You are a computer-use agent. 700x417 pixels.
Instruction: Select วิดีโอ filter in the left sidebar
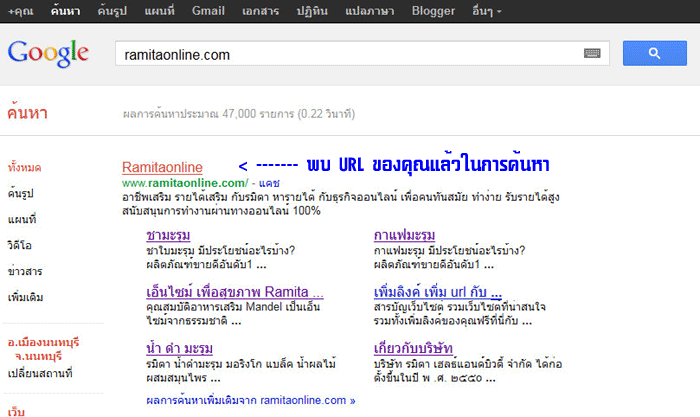pyautogui.click(x=20, y=245)
